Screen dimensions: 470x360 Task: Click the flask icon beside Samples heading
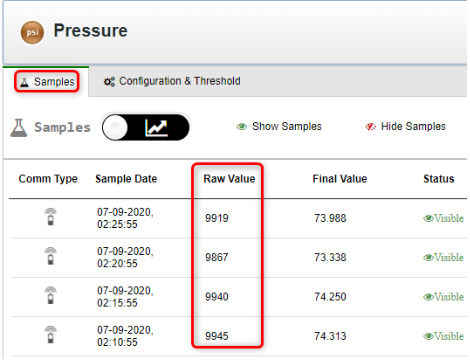tap(19, 128)
